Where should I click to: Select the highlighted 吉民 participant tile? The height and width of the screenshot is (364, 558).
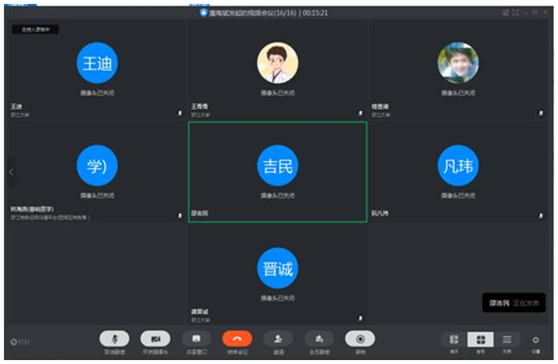pyautogui.click(x=278, y=172)
